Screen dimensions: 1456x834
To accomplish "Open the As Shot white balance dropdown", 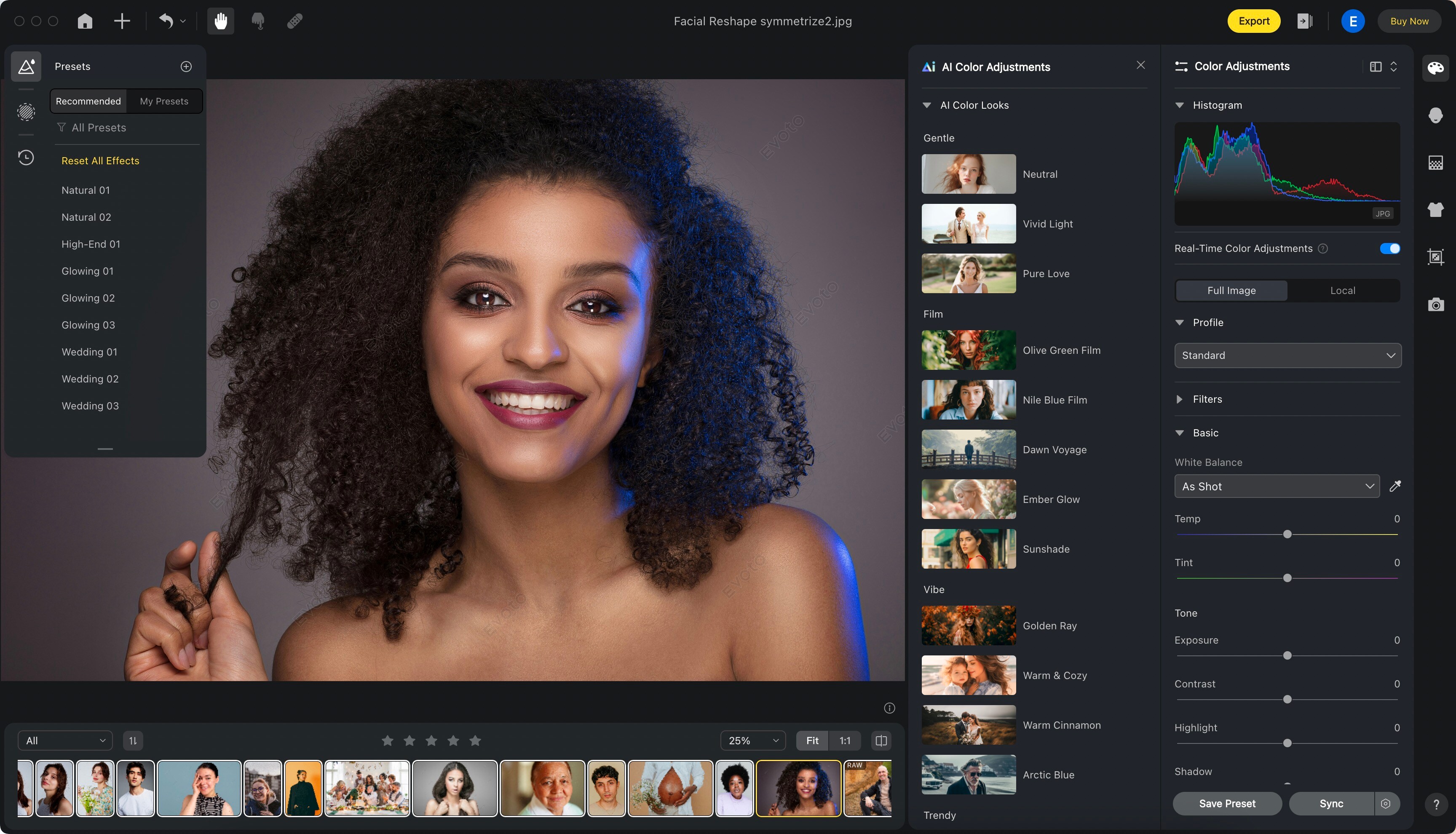I will (1277, 486).
